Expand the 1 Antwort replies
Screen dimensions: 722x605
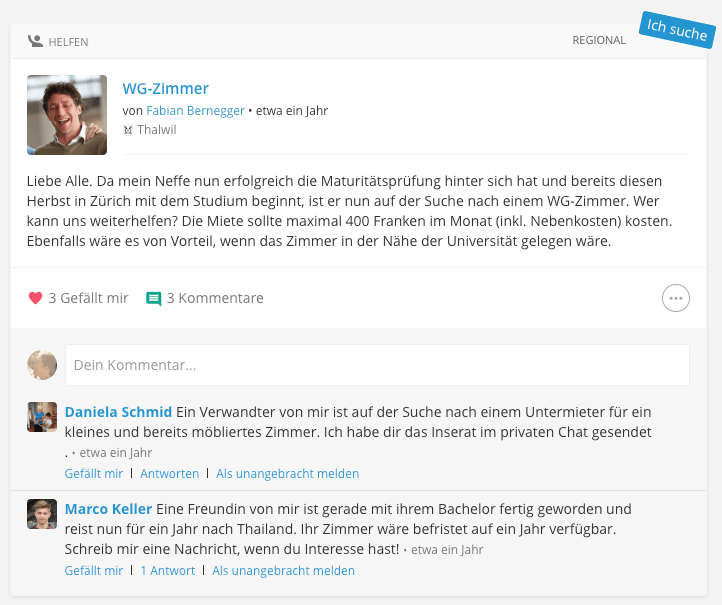click(168, 570)
